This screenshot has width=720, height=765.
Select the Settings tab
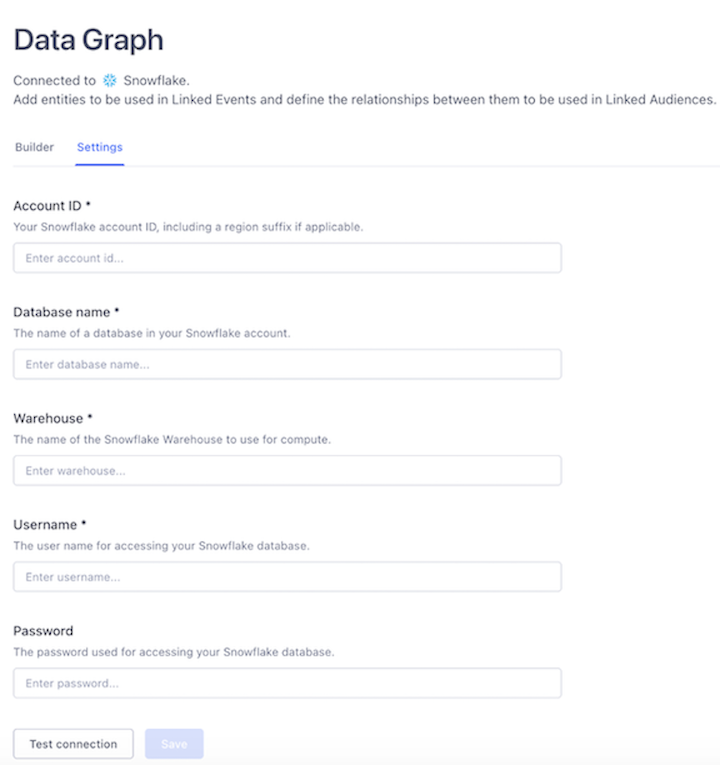[100, 147]
